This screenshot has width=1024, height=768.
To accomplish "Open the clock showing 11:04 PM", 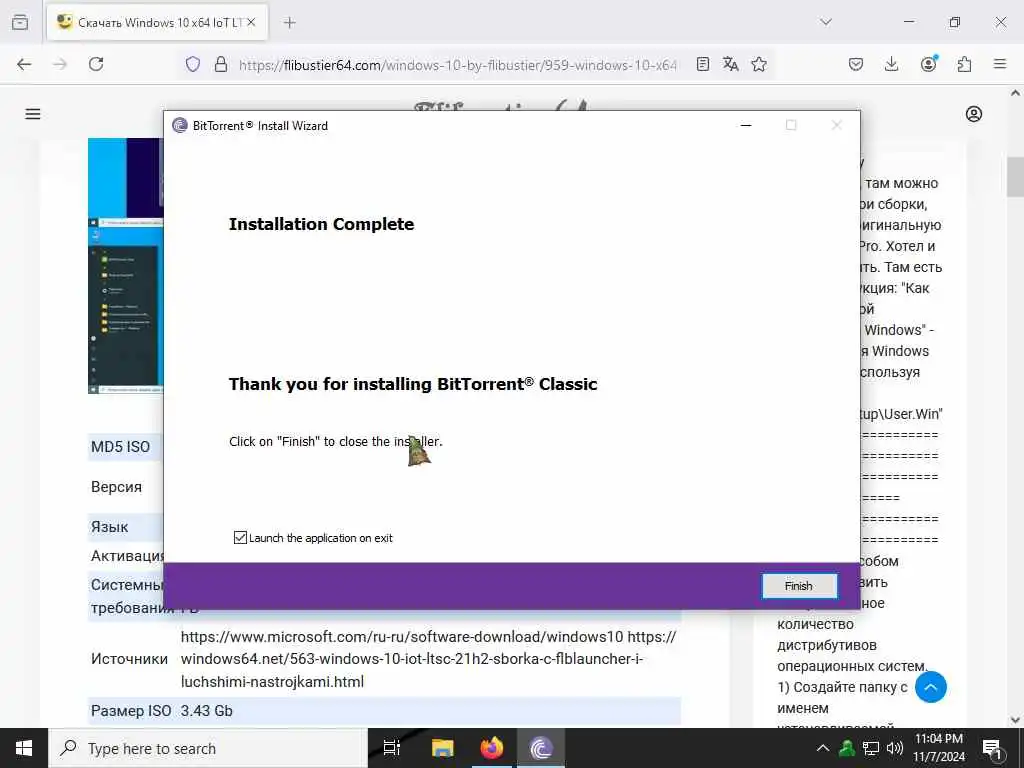I will (938, 748).
